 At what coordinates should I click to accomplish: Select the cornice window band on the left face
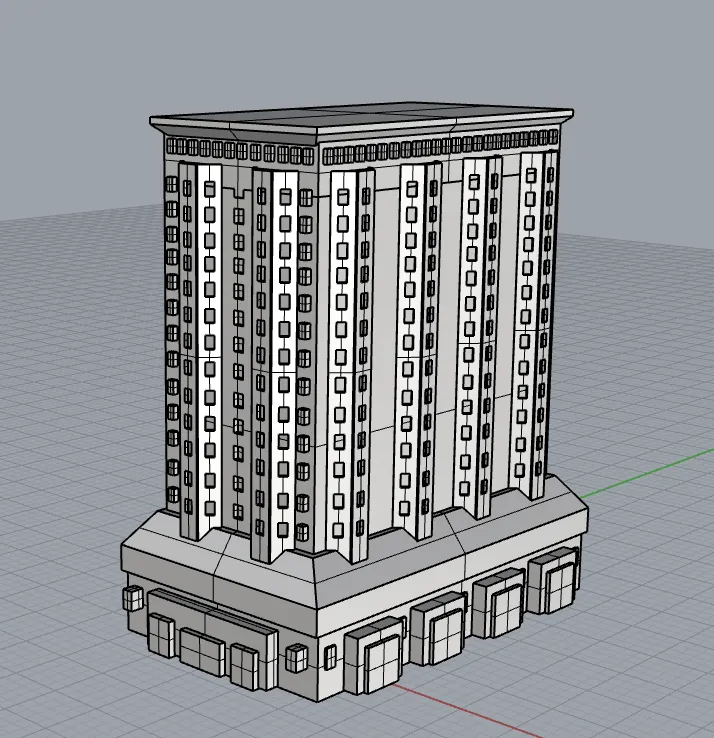click(240, 152)
